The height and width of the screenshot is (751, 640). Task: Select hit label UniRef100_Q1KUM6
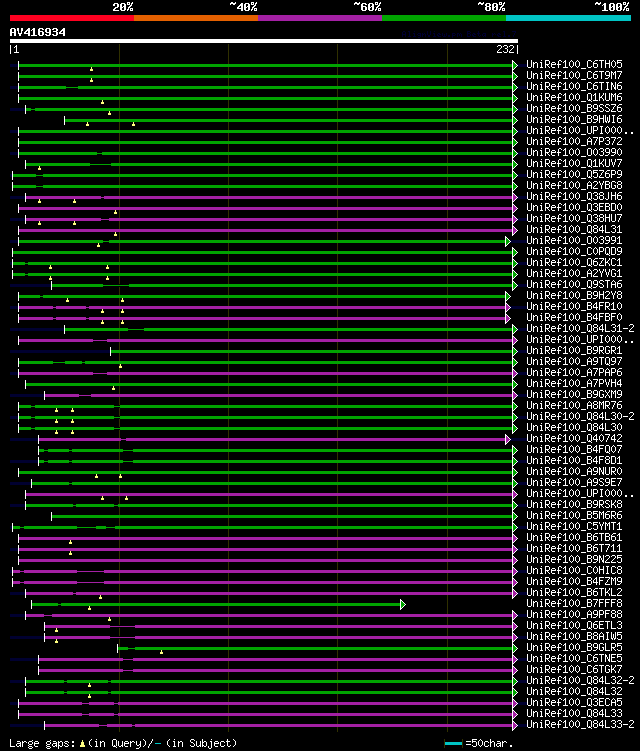click(574, 97)
